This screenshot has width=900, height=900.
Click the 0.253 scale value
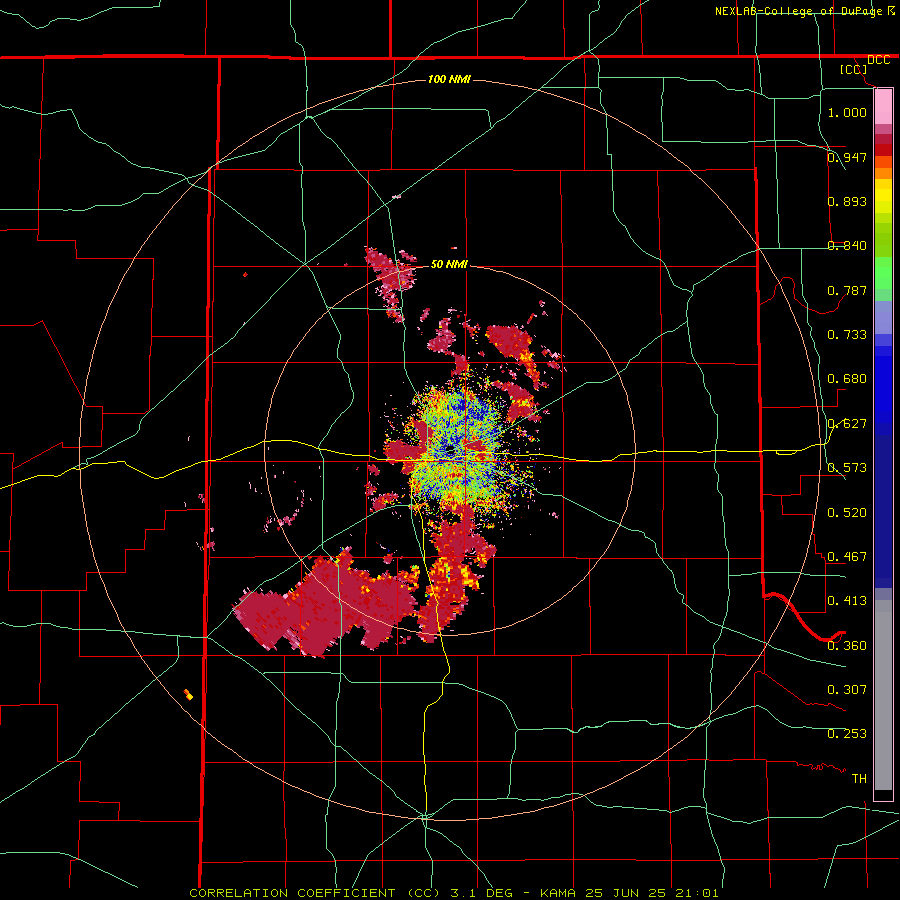847,734
